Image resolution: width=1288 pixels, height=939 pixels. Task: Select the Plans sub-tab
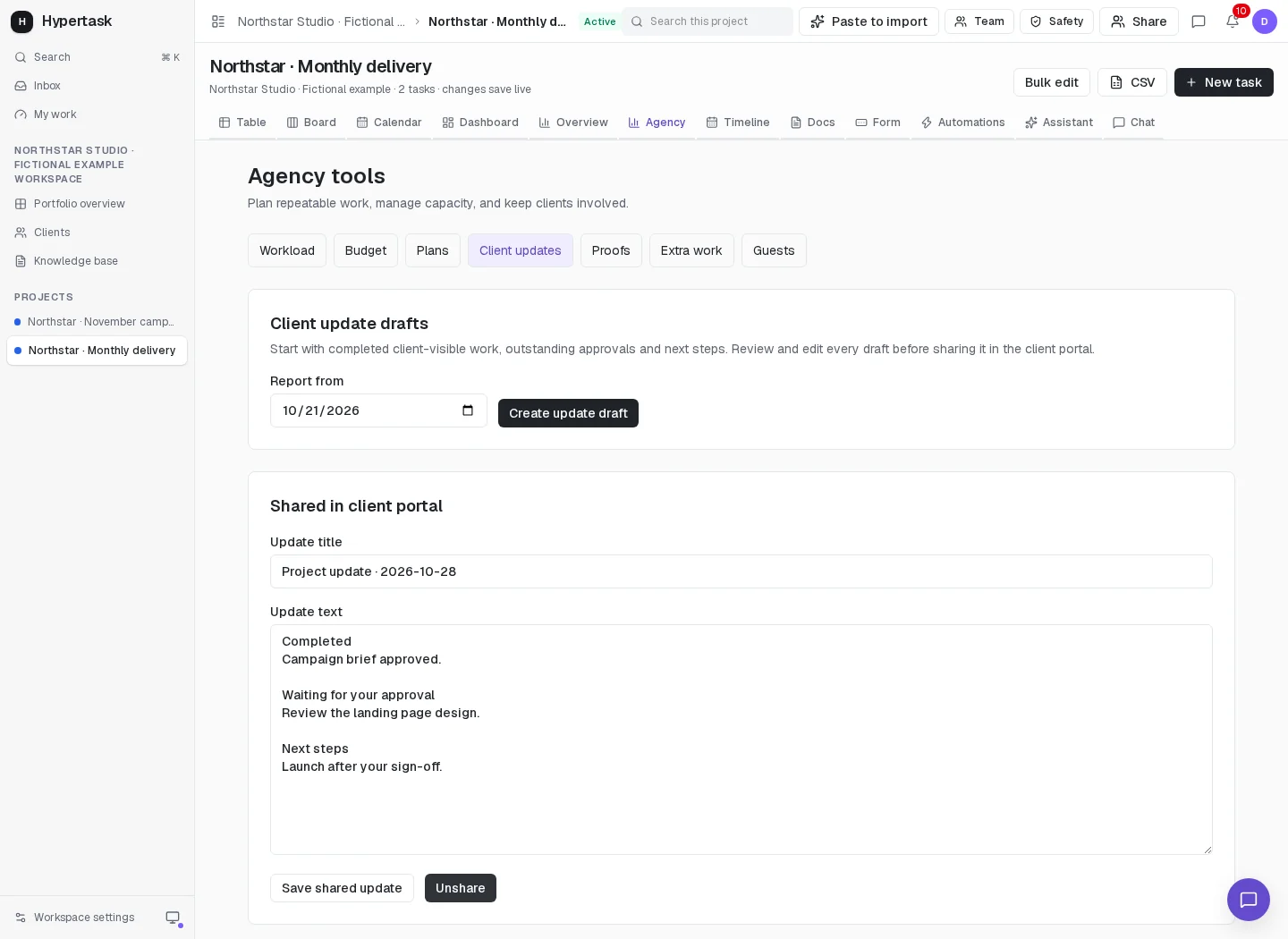433,250
